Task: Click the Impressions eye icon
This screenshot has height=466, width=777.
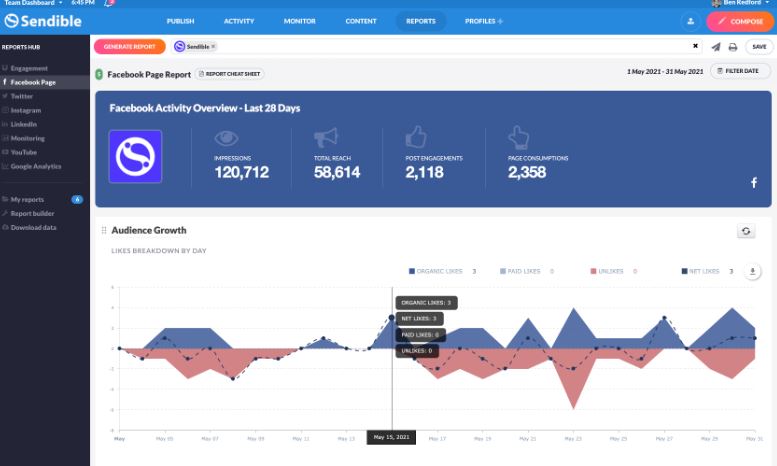Action: click(226, 138)
